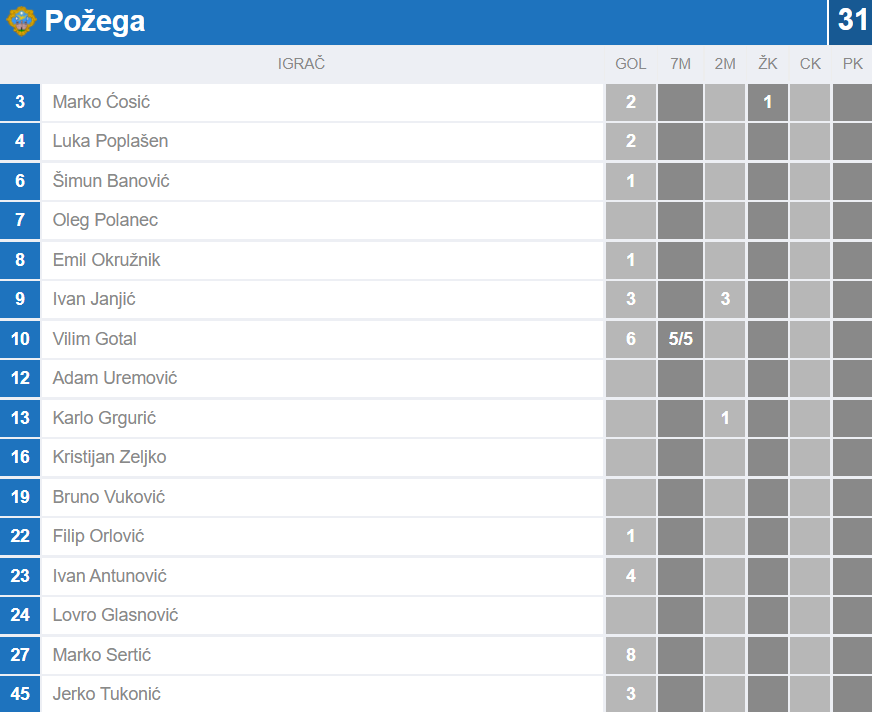
Task: Click Marko Sertić's goal count 8
Action: pos(630,655)
